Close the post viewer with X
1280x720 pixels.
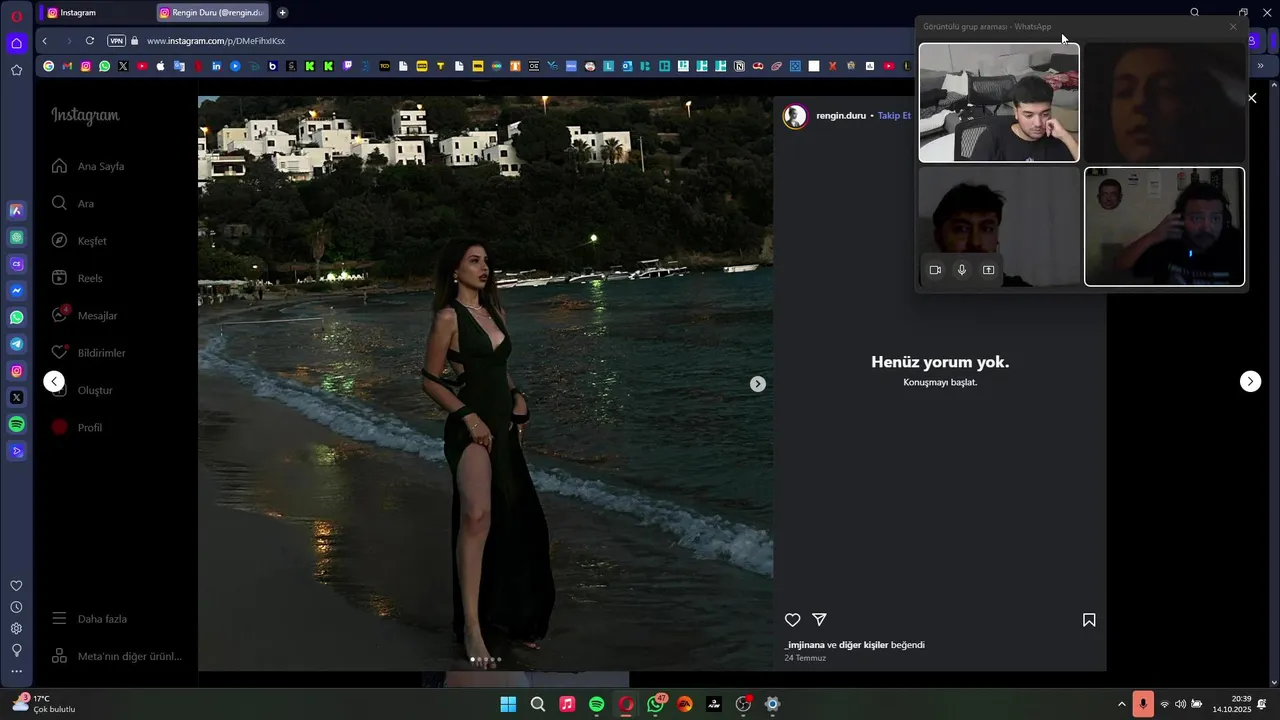(x=1252, y=98)
